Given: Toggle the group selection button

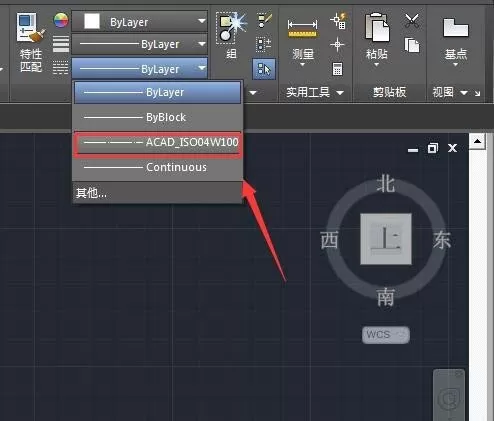Looking at the screenshot, I should (x=264, y=69).
